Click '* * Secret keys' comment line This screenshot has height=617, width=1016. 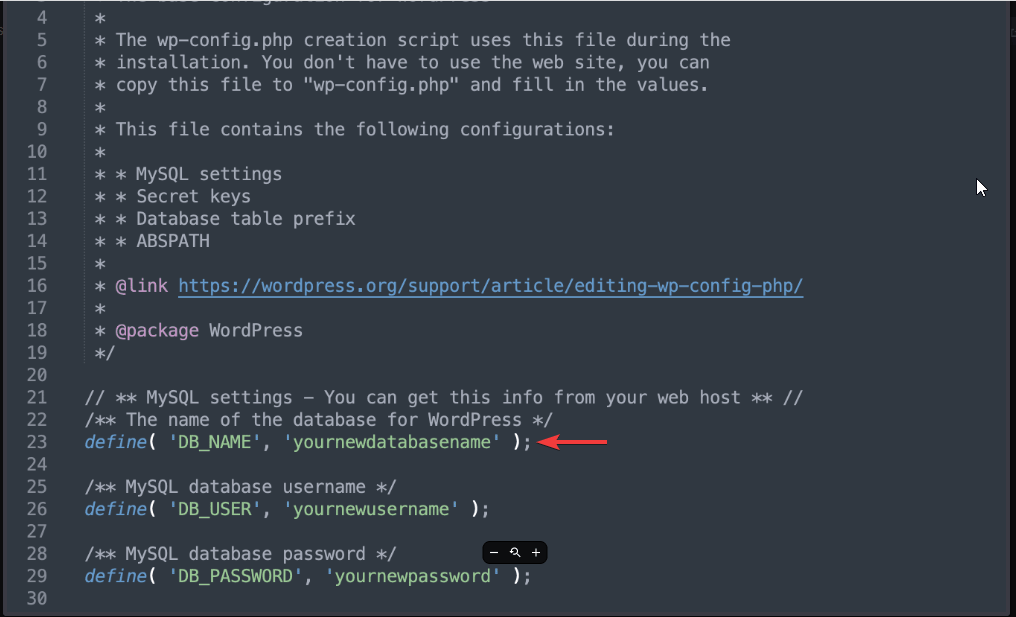click(x=172, y=196)
